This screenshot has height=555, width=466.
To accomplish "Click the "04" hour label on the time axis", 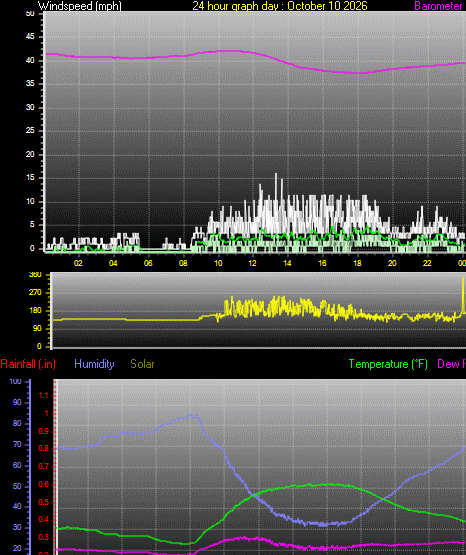I will [x=113, y=263].
